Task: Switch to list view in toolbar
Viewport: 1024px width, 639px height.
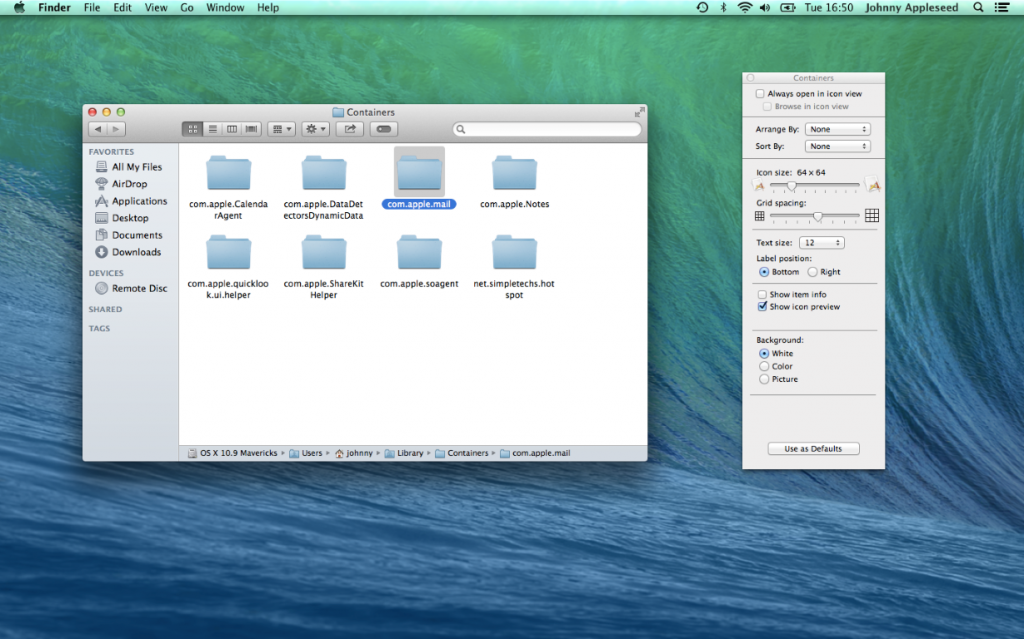Action: 212,129
